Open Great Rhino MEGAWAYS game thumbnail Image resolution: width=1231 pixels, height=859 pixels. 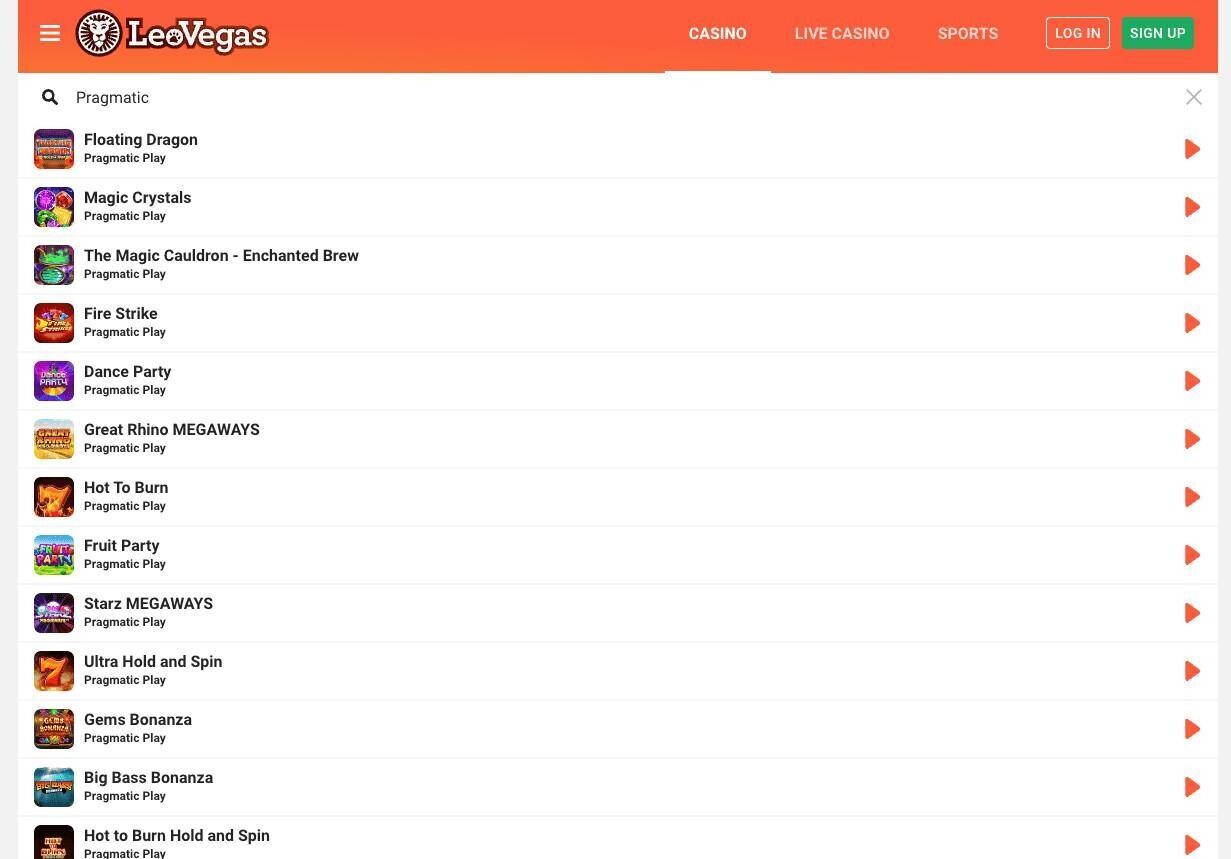[54, 439]
